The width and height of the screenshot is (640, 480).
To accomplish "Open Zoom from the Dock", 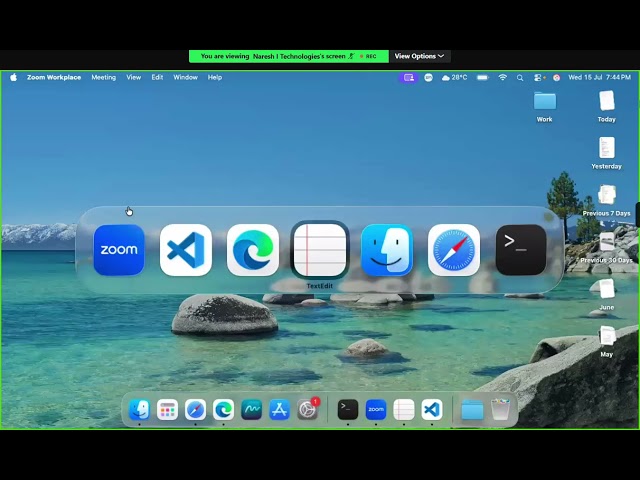I will click(x=376, y=409).
